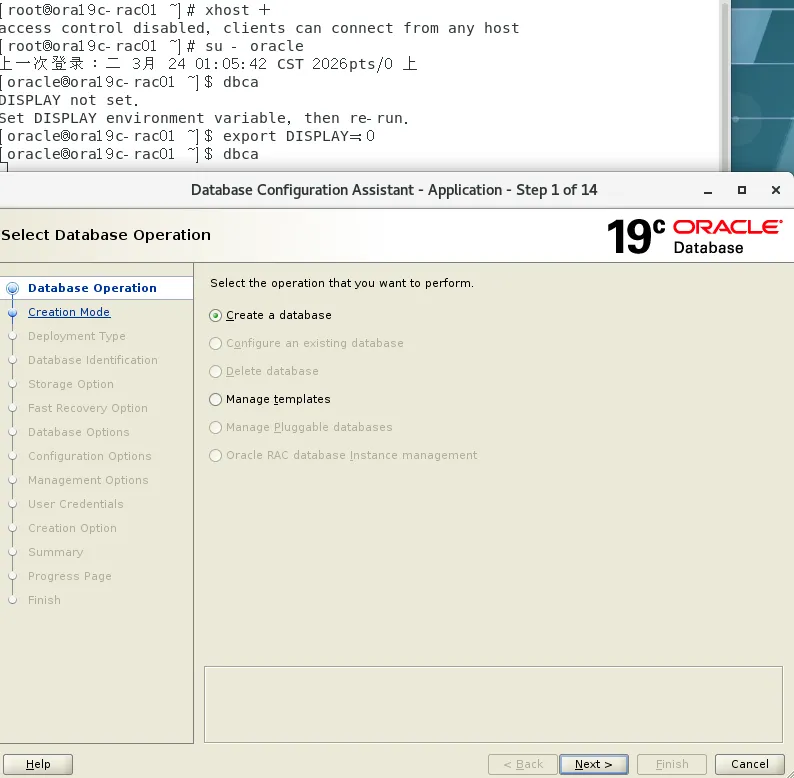Click the empty message text area
Screen dimensions: 794x778
tap(493, 705)
